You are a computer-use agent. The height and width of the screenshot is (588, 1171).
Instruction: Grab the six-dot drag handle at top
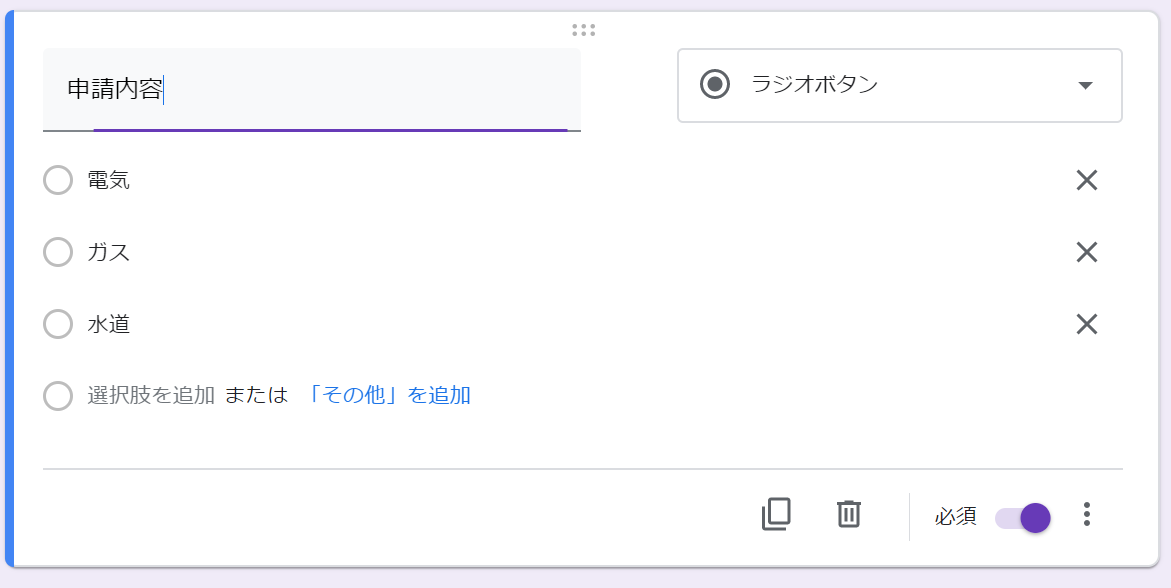pos(584,30)
